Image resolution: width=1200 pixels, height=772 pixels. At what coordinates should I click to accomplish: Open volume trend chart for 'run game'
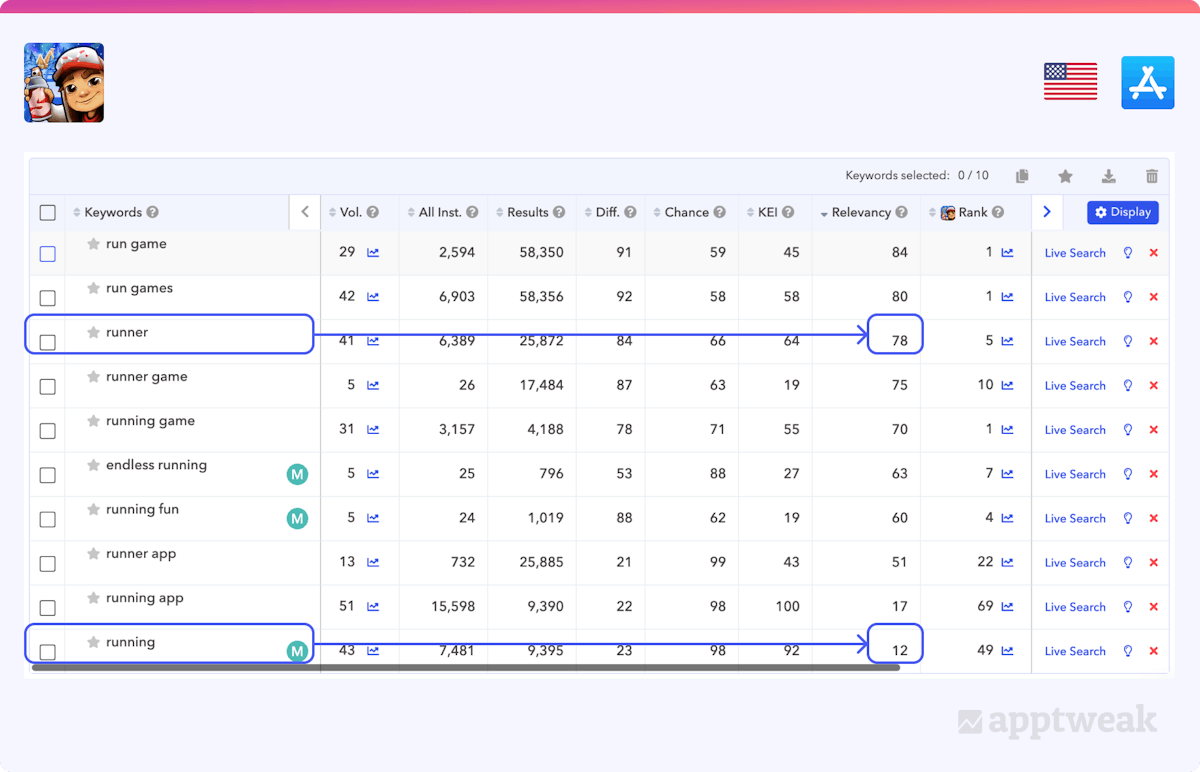tap(373, 253)
